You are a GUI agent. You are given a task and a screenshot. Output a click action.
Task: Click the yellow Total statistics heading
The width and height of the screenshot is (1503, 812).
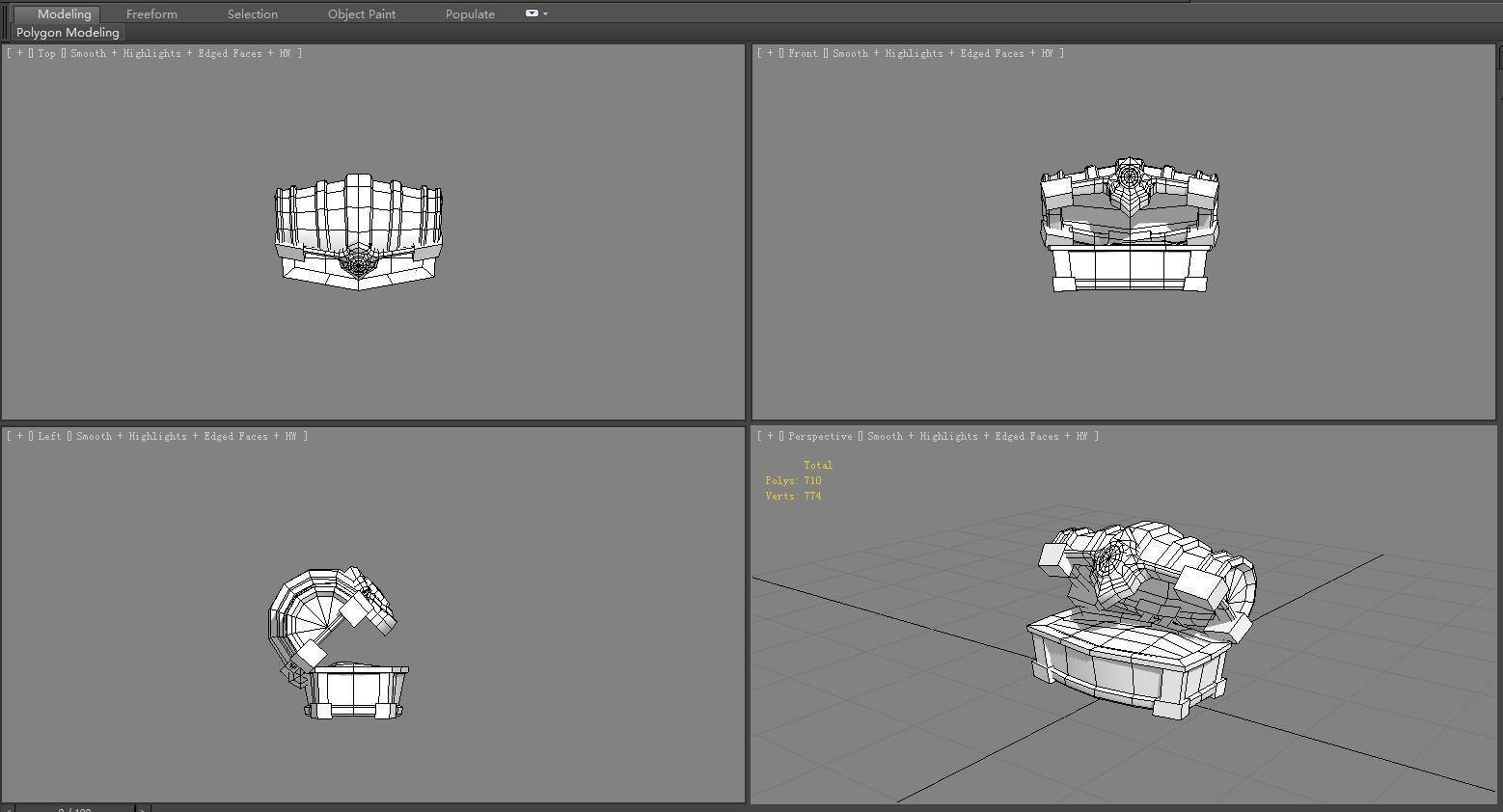point(818,466)
